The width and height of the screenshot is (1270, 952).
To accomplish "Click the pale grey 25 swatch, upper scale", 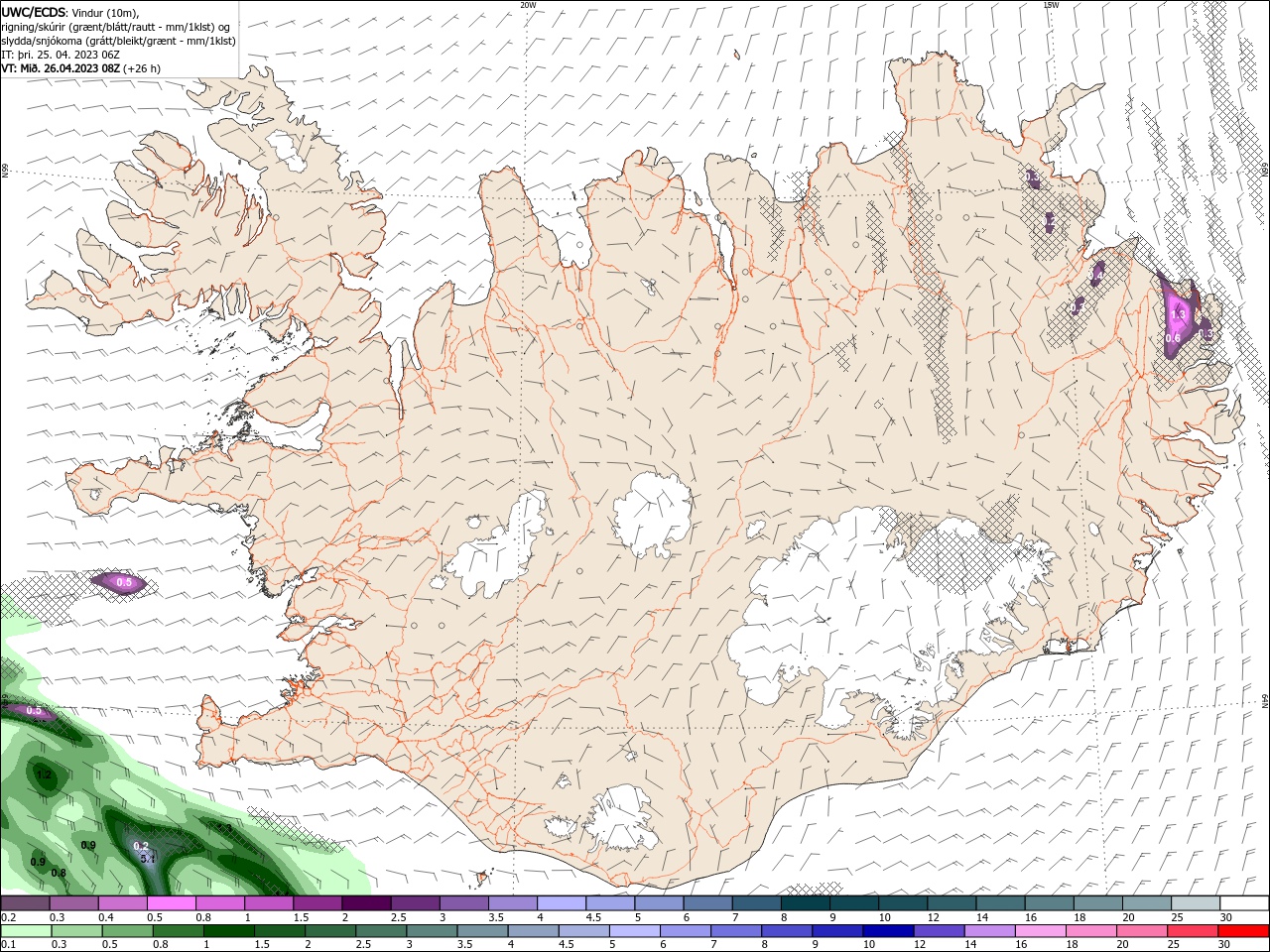I will 1196,903.
